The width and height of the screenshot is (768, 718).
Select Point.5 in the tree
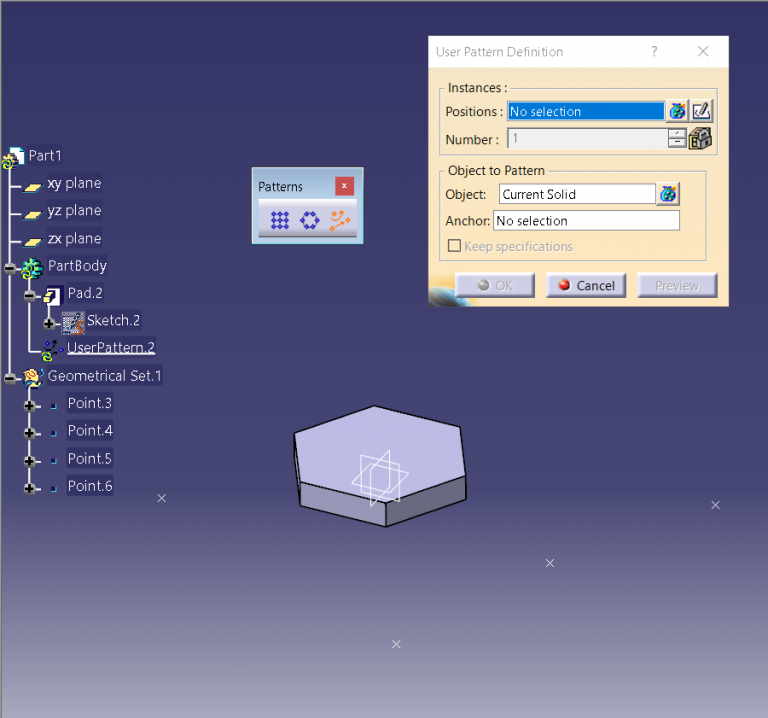(90, 458)
